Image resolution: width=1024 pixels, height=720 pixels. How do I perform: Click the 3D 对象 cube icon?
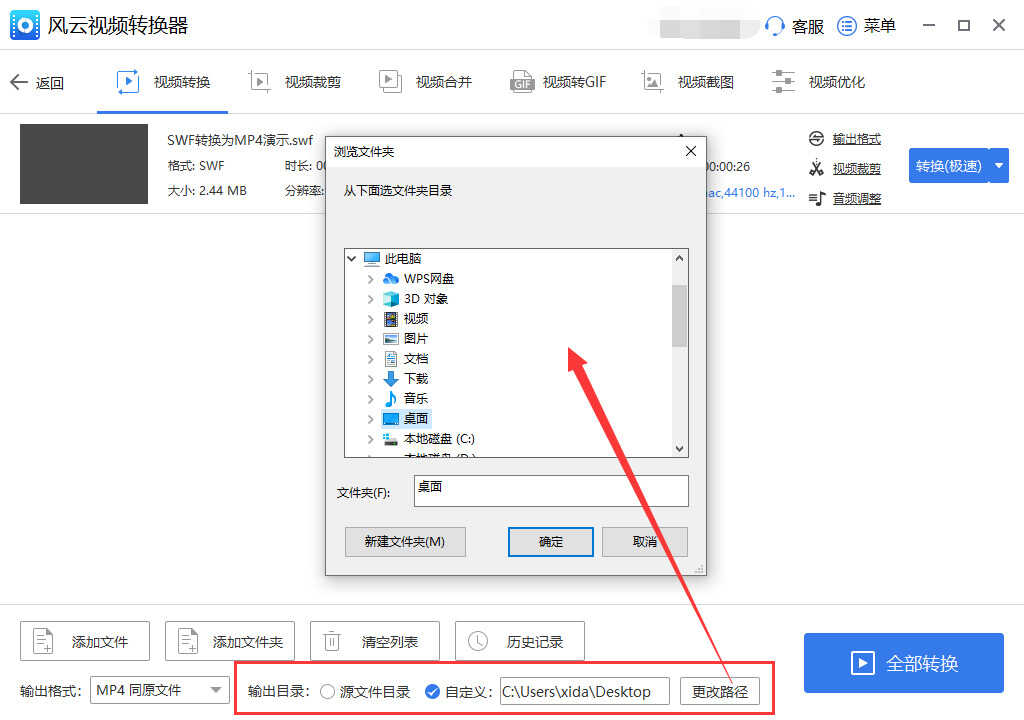pos(391,299)
